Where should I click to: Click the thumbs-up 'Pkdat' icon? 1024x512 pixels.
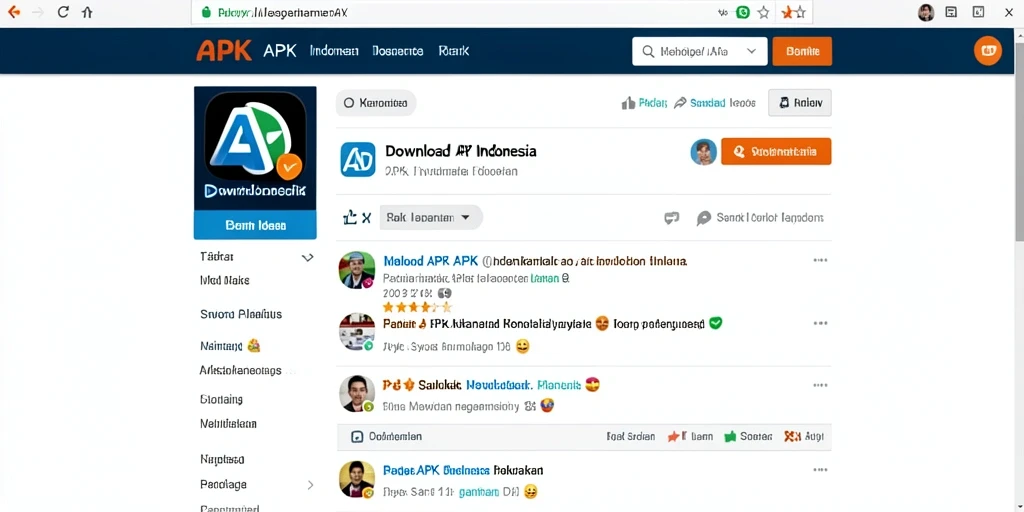628,103
